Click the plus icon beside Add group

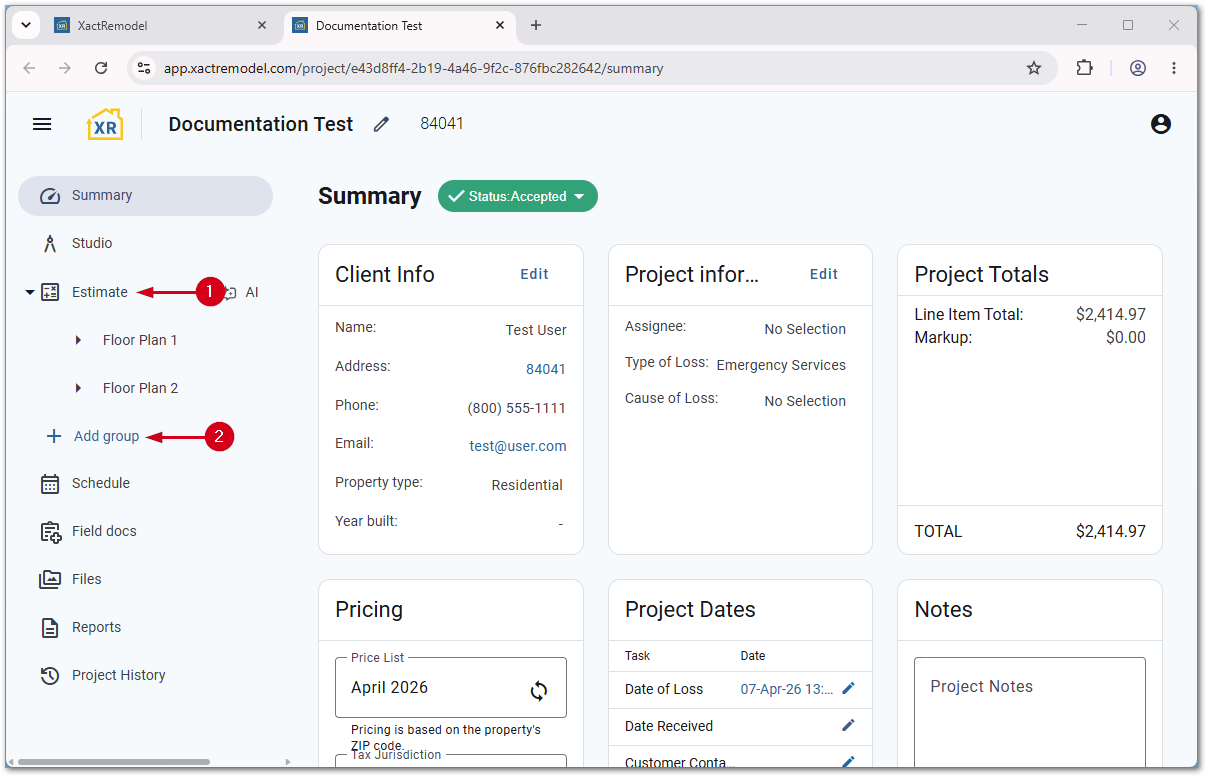click(54, 436)
